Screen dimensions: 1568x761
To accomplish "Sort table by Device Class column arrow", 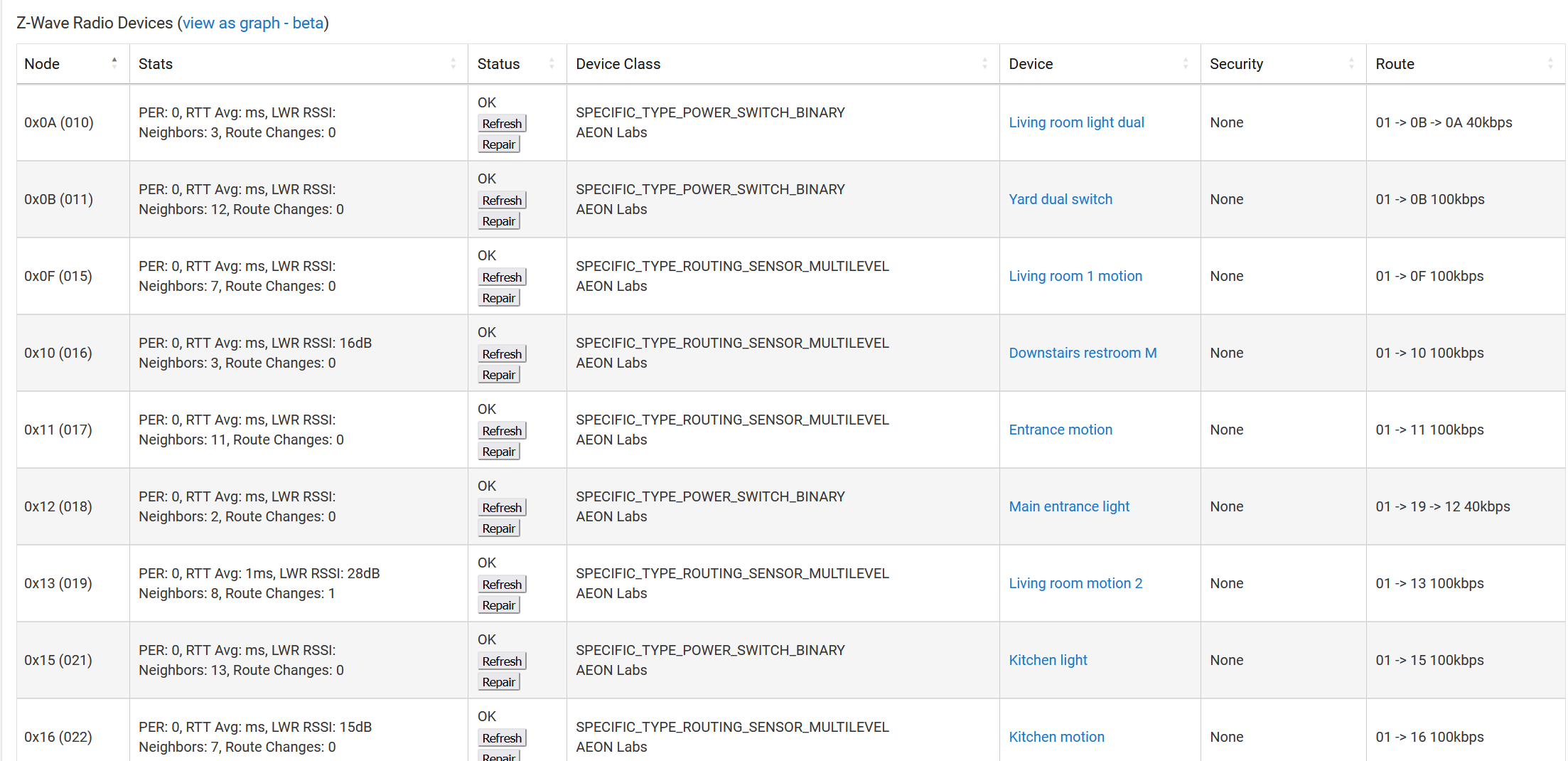I will point(984,63).
